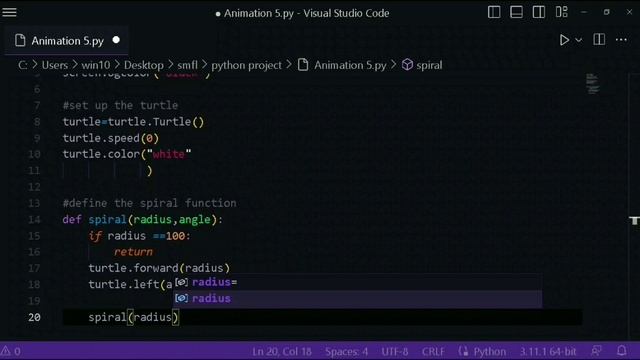This screenshot has height=360, width=640.
Task: Click the '#define the spiral function' comment
Action: [149, 203]
